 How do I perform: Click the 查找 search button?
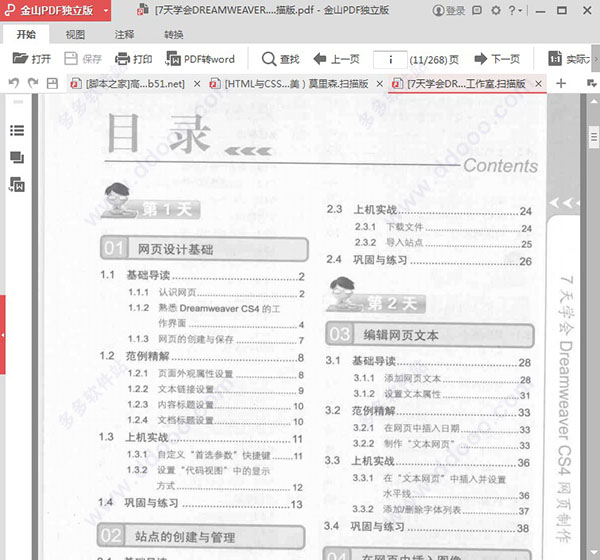tap(280, 59)
